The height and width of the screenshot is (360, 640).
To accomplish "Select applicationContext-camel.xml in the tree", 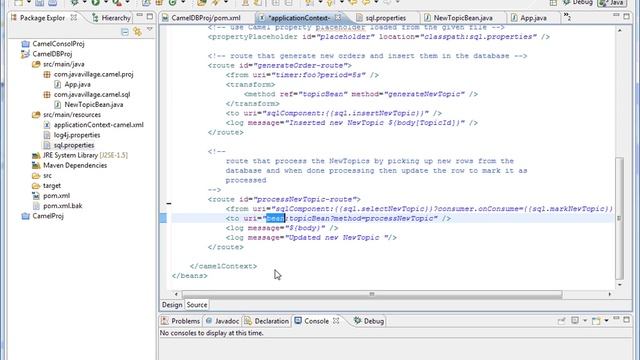I will (x=98, y=125).
